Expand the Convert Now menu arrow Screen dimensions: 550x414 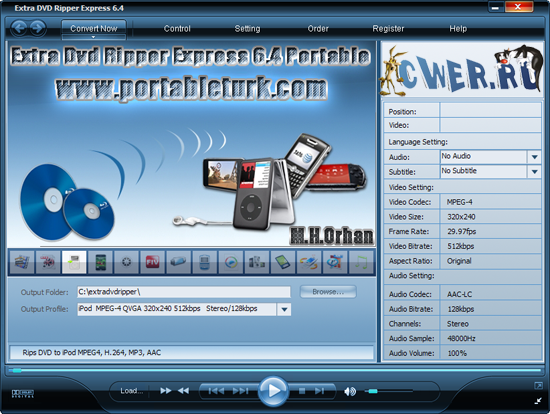click(93, 37)
